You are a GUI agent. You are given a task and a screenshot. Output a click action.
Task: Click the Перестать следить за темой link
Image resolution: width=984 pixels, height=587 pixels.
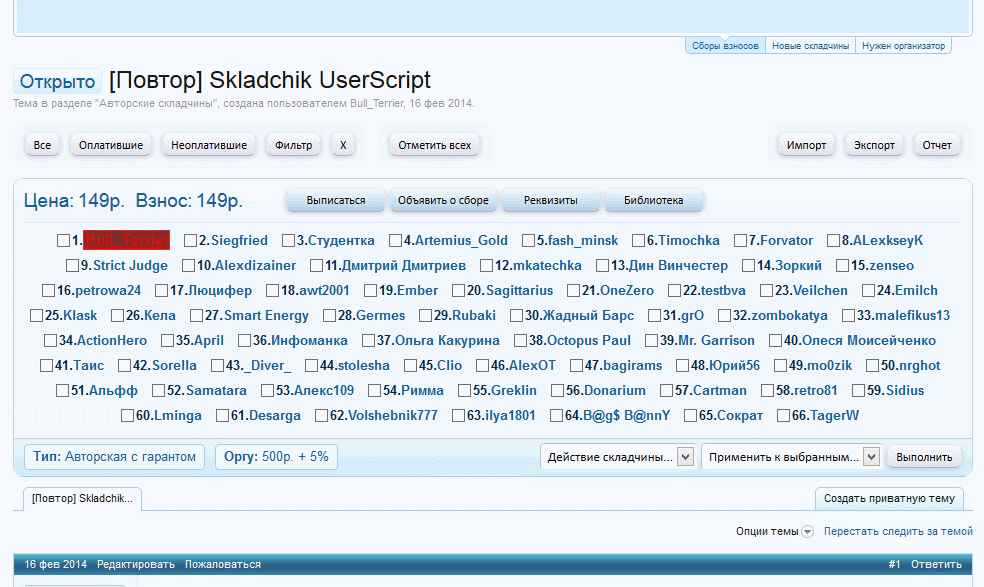click(898, 532)
